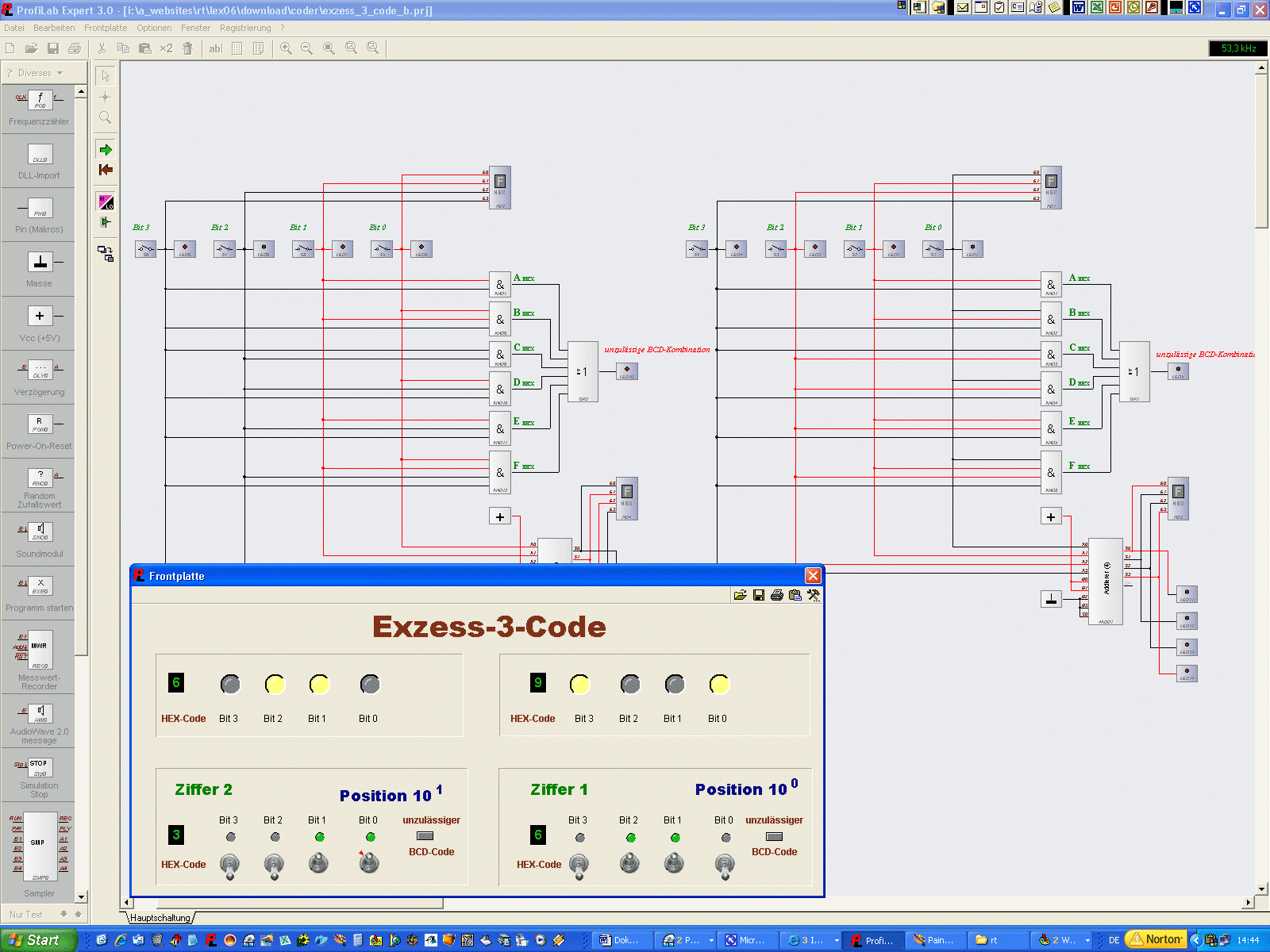Stop simulation with red arrow icon
This screenshot has width=1270, height=952.
(x=106, y=170)
